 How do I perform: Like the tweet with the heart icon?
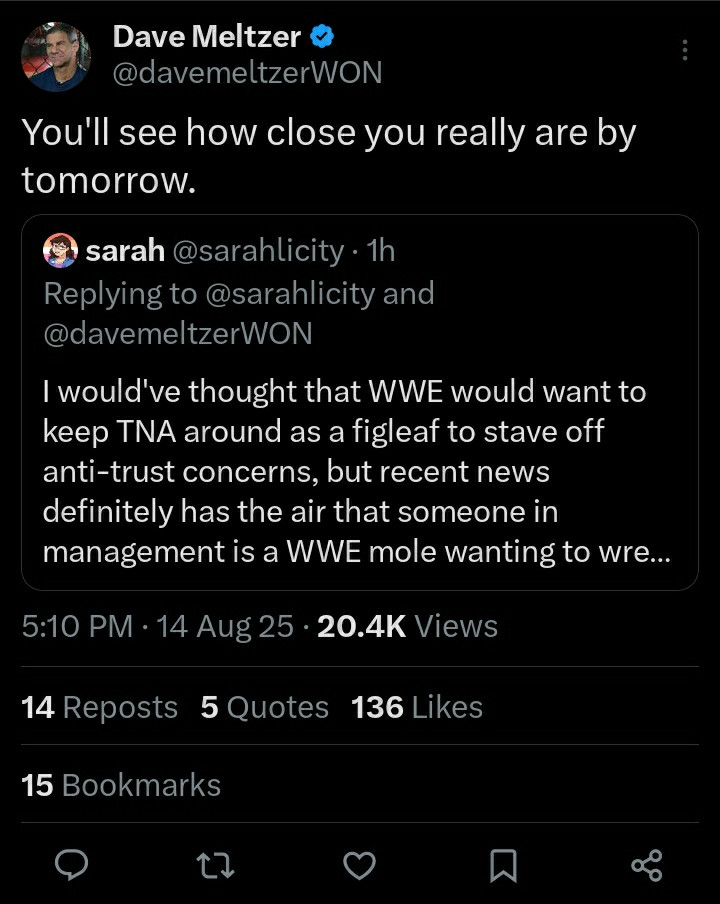pyautogui.click(x=360, y=864)
